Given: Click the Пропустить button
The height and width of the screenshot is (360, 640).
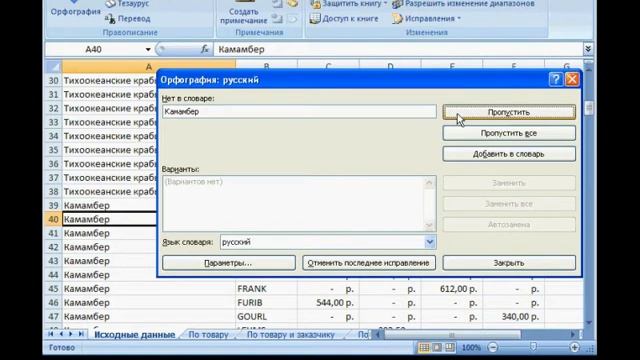Looking at the screenshot, I should click(x=509, y=112).
